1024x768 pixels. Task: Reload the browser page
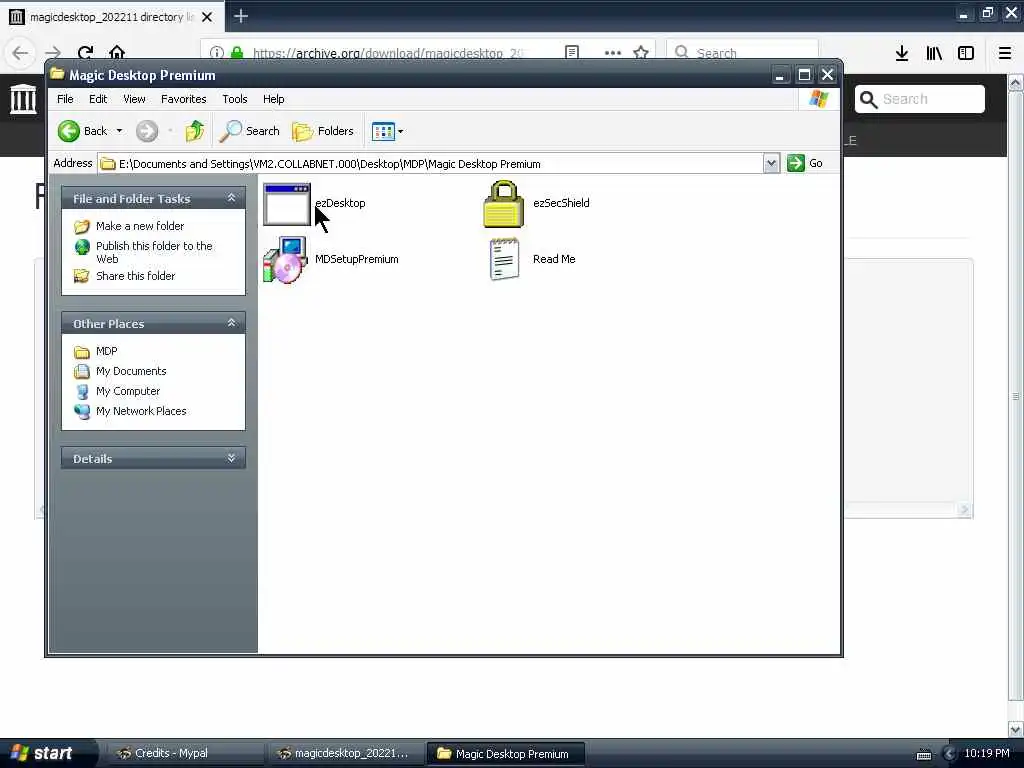pos(86,53)
